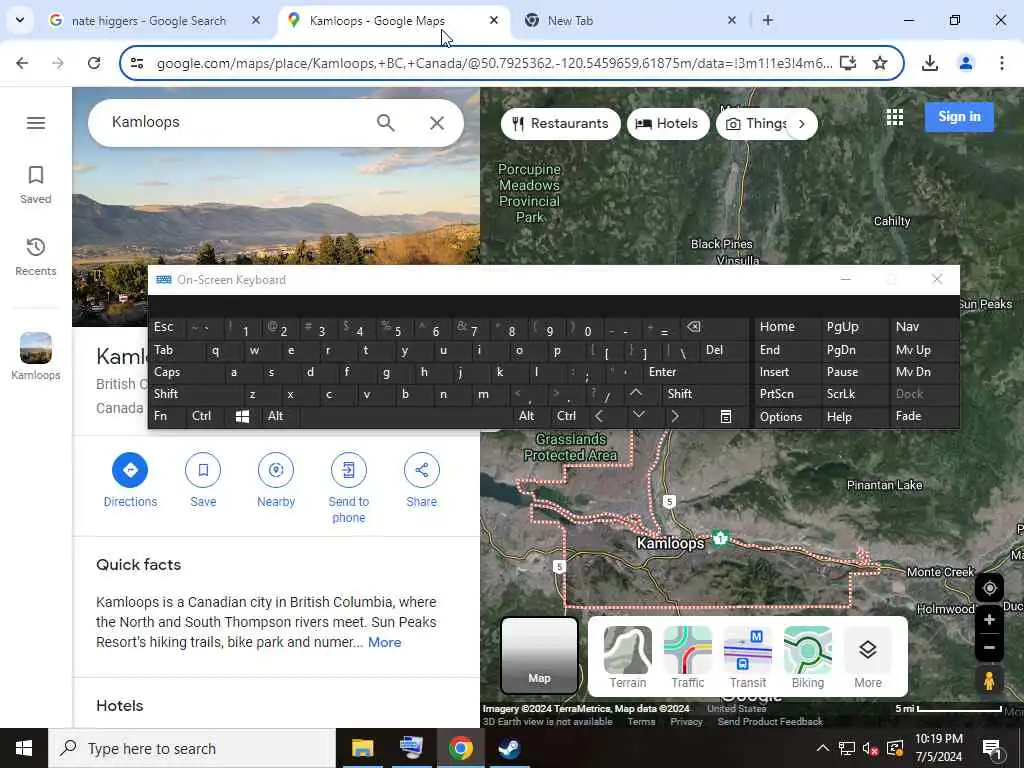This screenshot has width=1024, height=768.
Task: Save Kamloops place
Action: [x=203, y=480]
